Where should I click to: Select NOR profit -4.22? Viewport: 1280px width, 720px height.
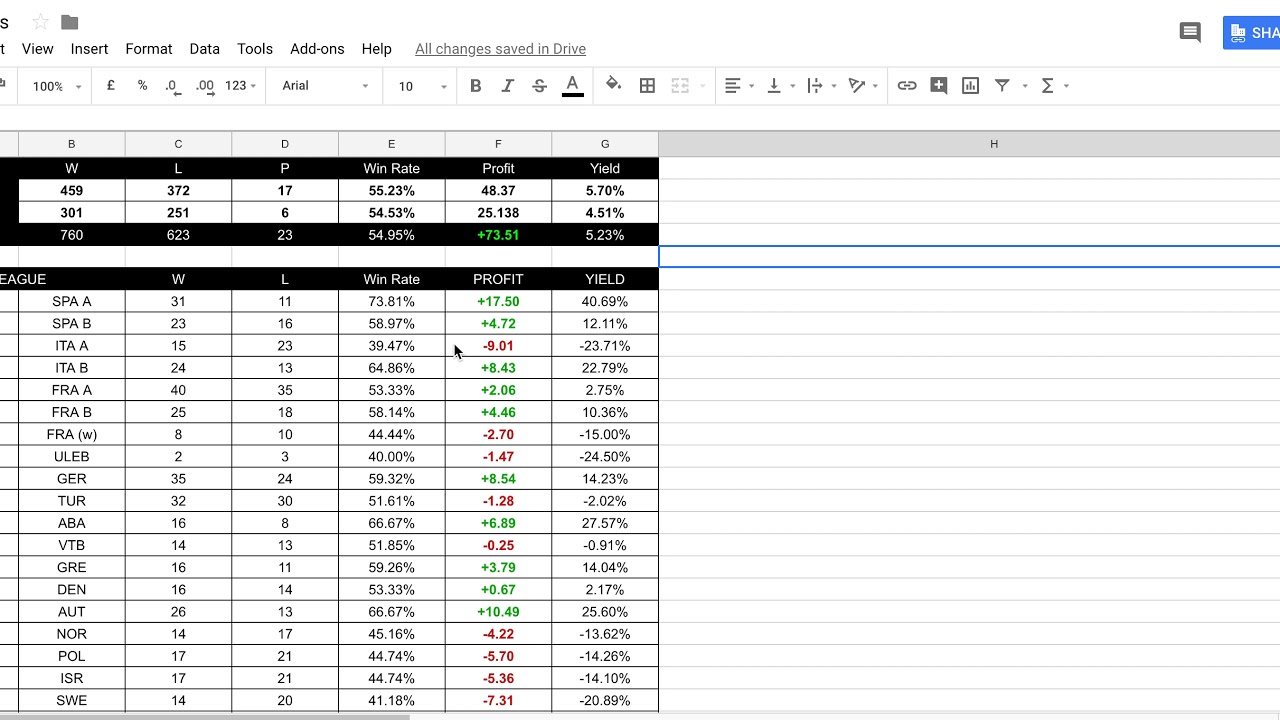pos(498,634)
